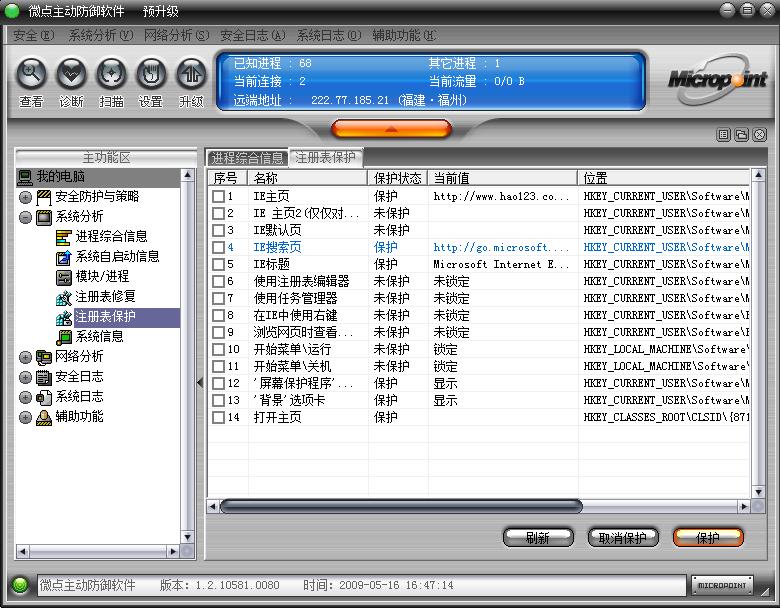Click the 模块/进程 tree icon
The image size is (780, 608).
tap(63, 277)
